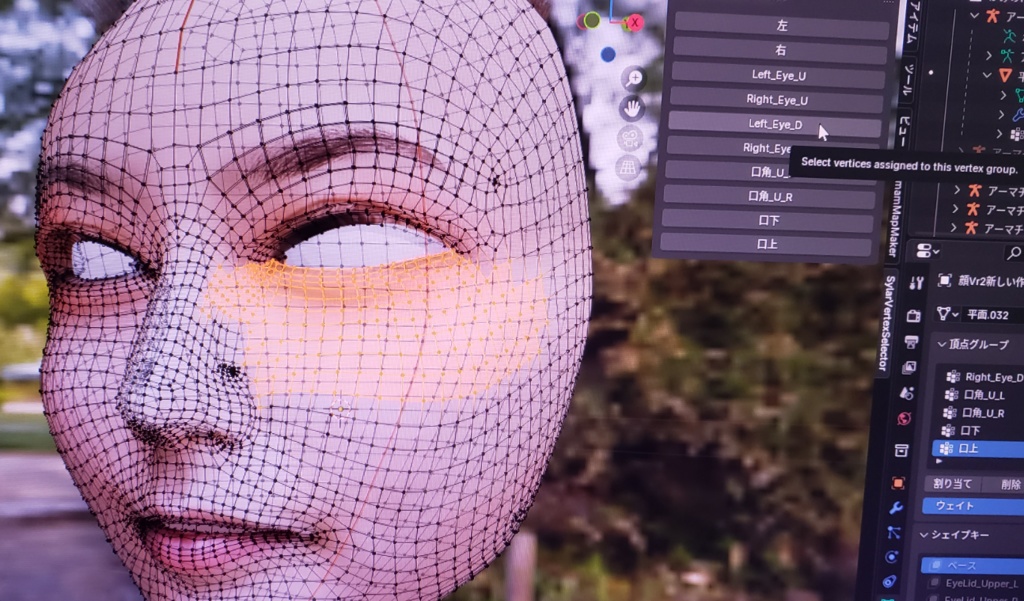Click the hand pan view icon

[632, 108]
